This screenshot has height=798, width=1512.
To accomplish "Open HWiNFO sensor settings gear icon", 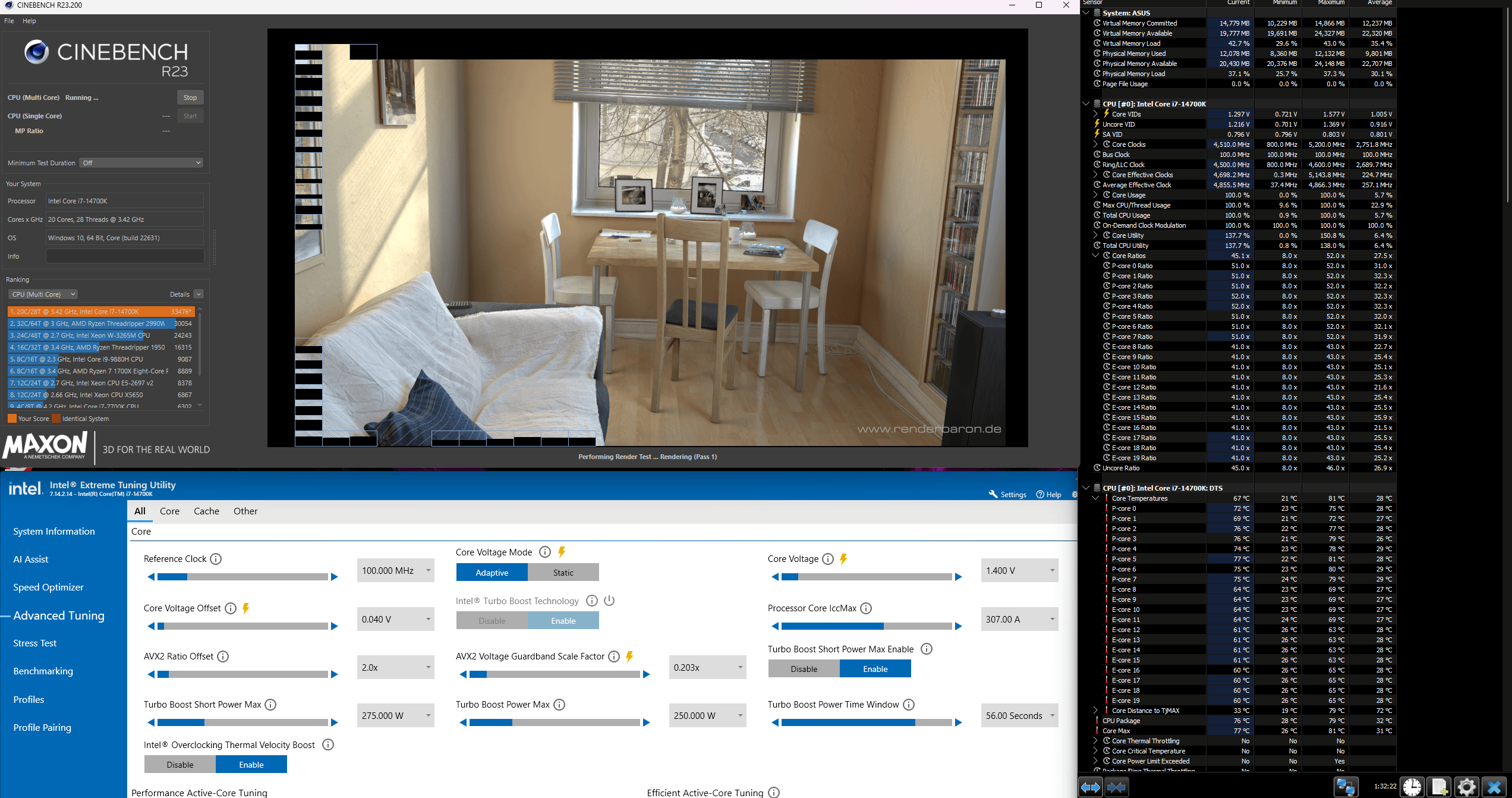I will point(1466,787).
